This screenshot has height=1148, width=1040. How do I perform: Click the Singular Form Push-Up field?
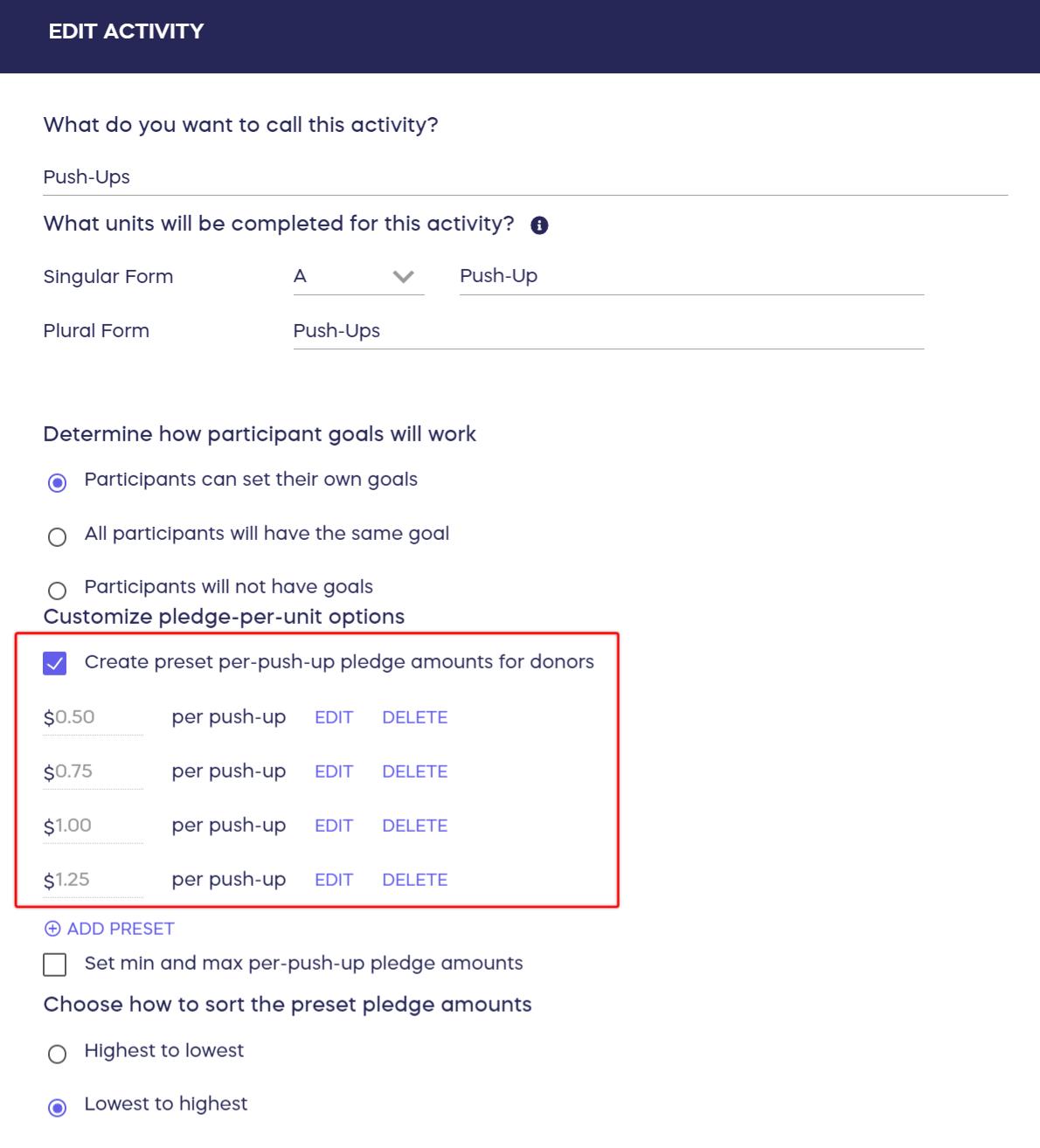690,276
